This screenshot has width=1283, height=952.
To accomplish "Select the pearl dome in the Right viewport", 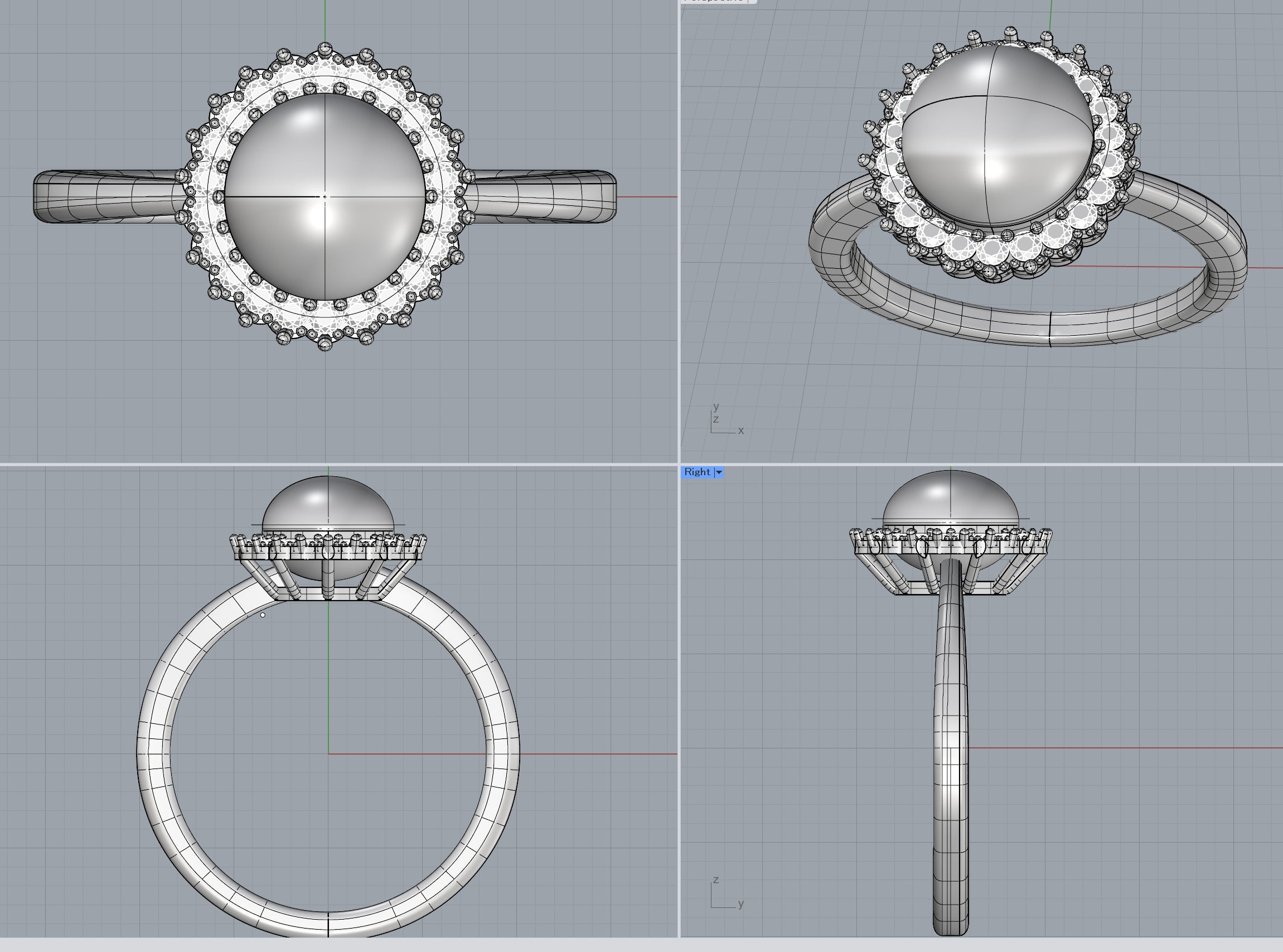I will 950,497.
